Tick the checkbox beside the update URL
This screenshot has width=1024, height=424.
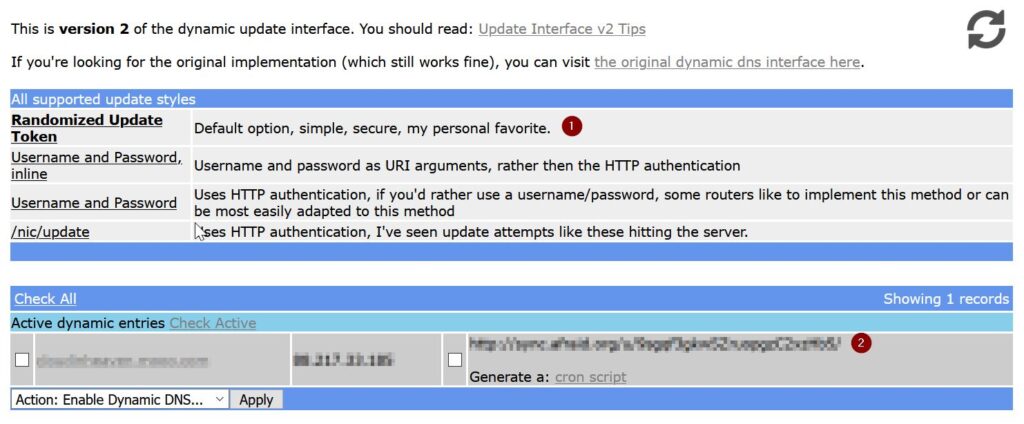tap(455, 360)
